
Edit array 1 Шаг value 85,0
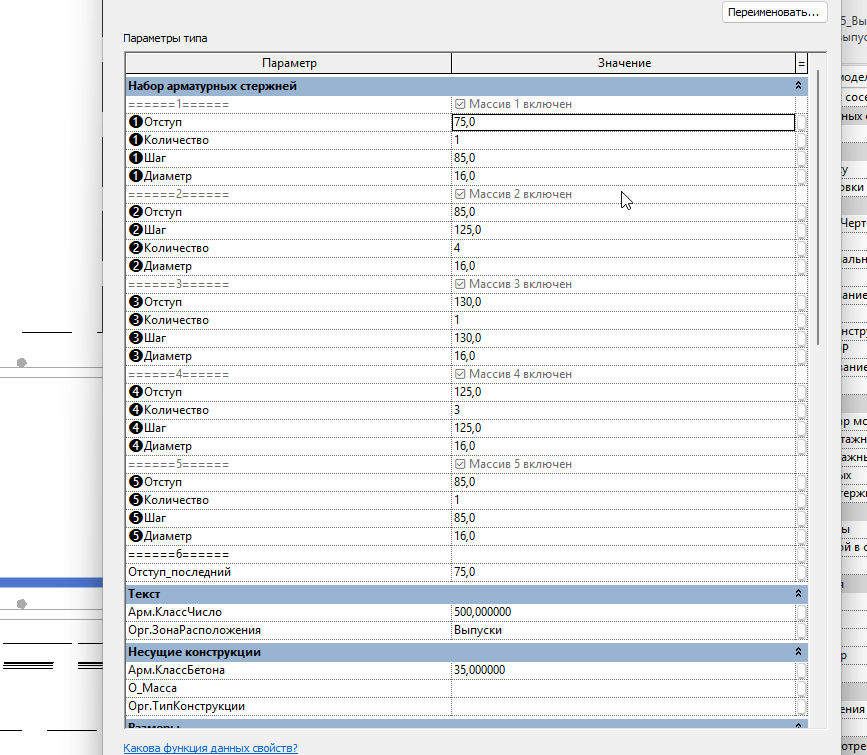(623, 158)
